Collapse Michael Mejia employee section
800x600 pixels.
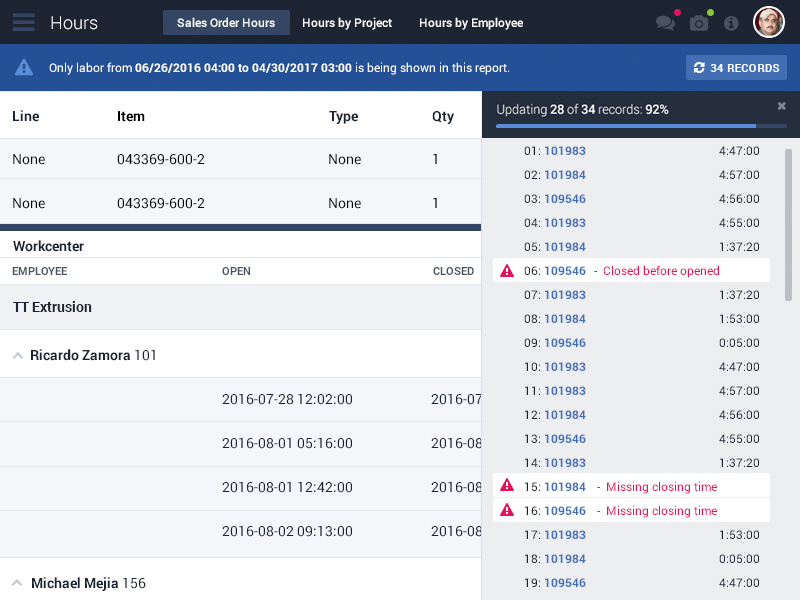pyautogui.click(x=17, y=582)
